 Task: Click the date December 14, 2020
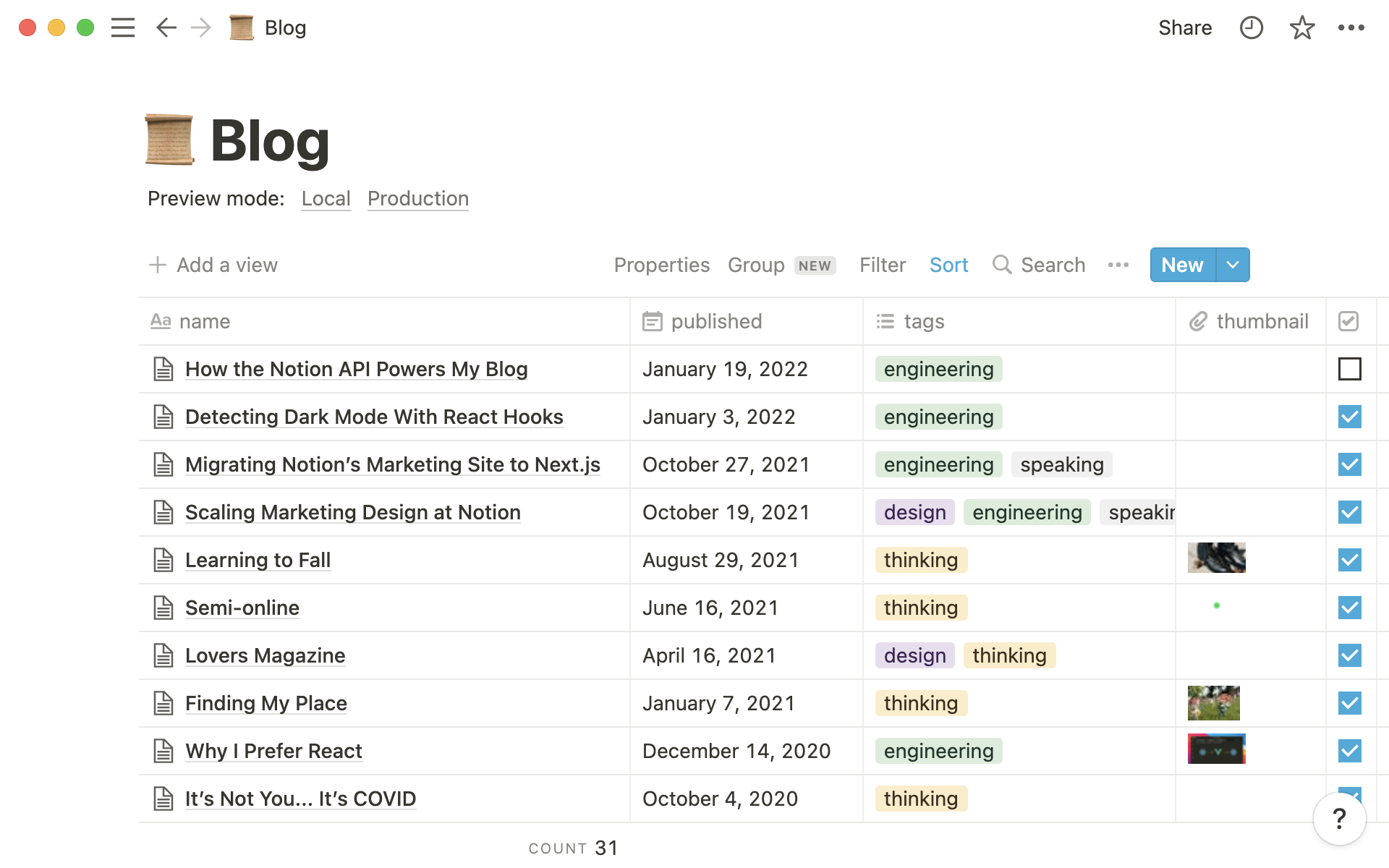pyautogui.click(x=736, y=751)
